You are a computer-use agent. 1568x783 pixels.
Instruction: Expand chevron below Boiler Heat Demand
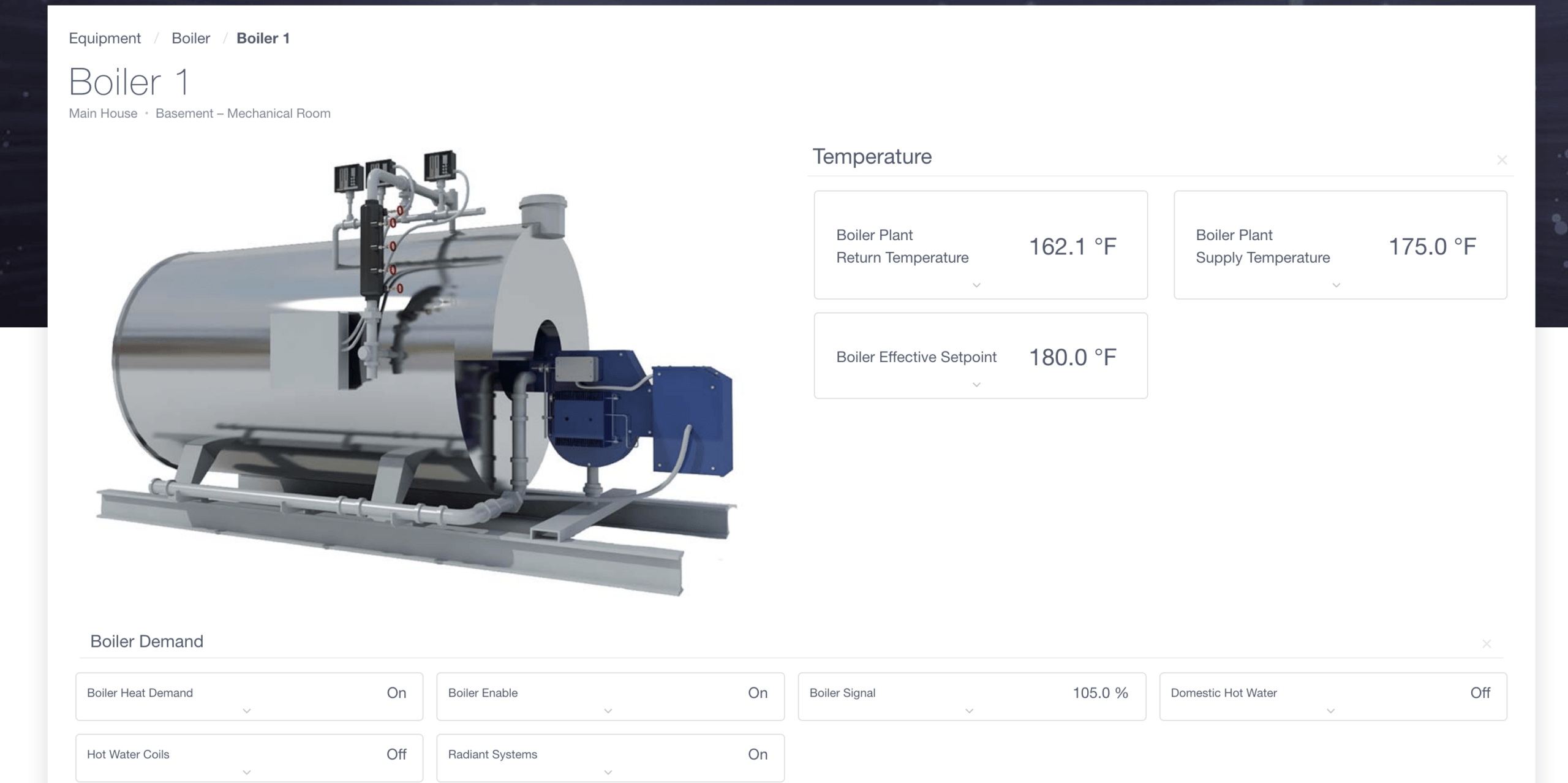(x=247, y=711)
